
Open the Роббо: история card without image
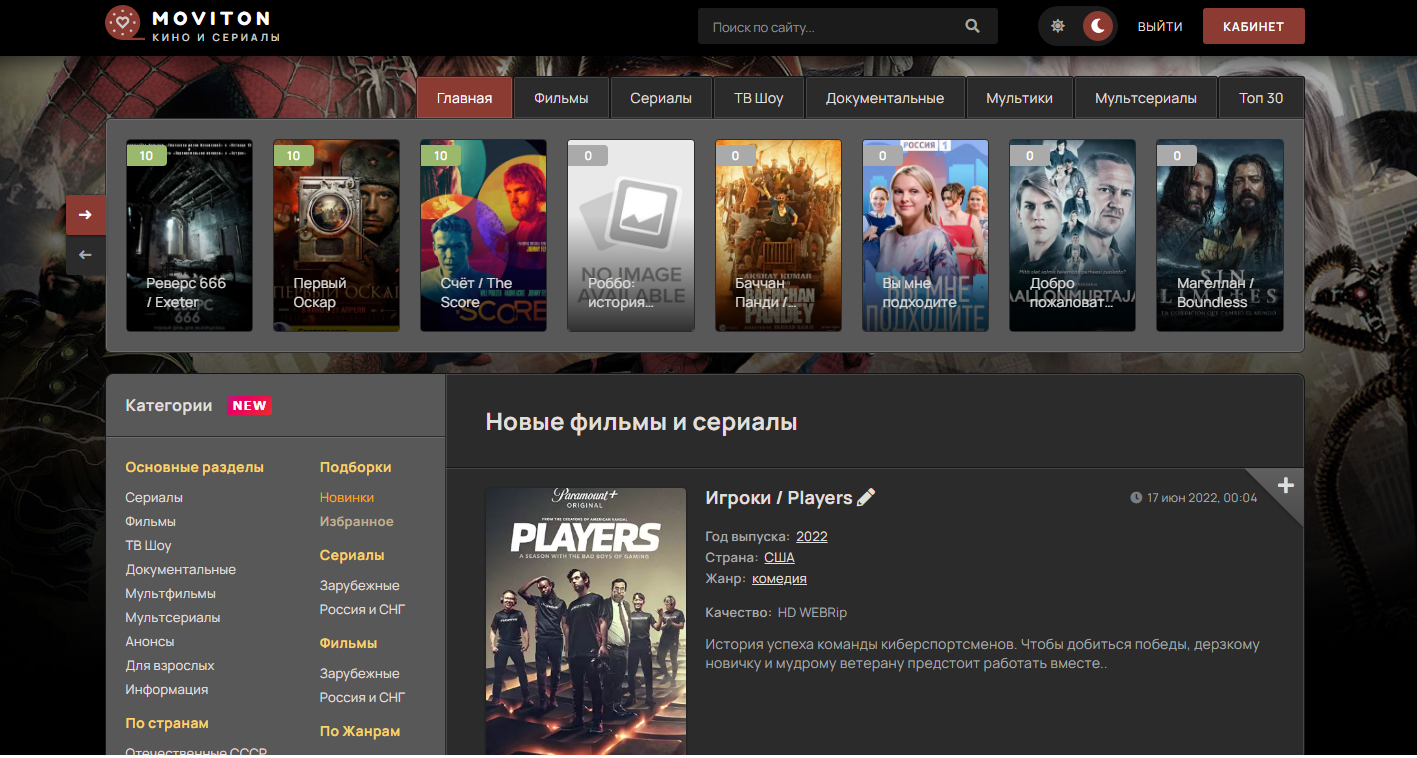631,235
